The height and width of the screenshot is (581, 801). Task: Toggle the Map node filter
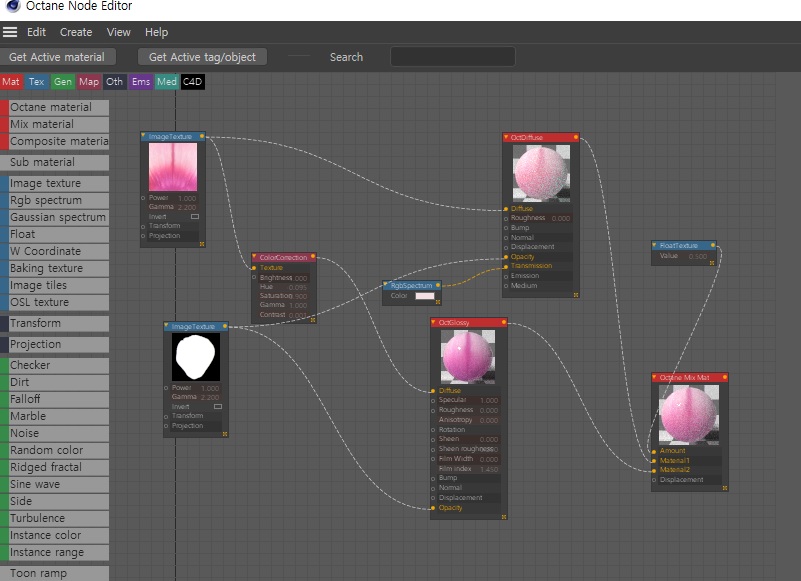[89, 82]
